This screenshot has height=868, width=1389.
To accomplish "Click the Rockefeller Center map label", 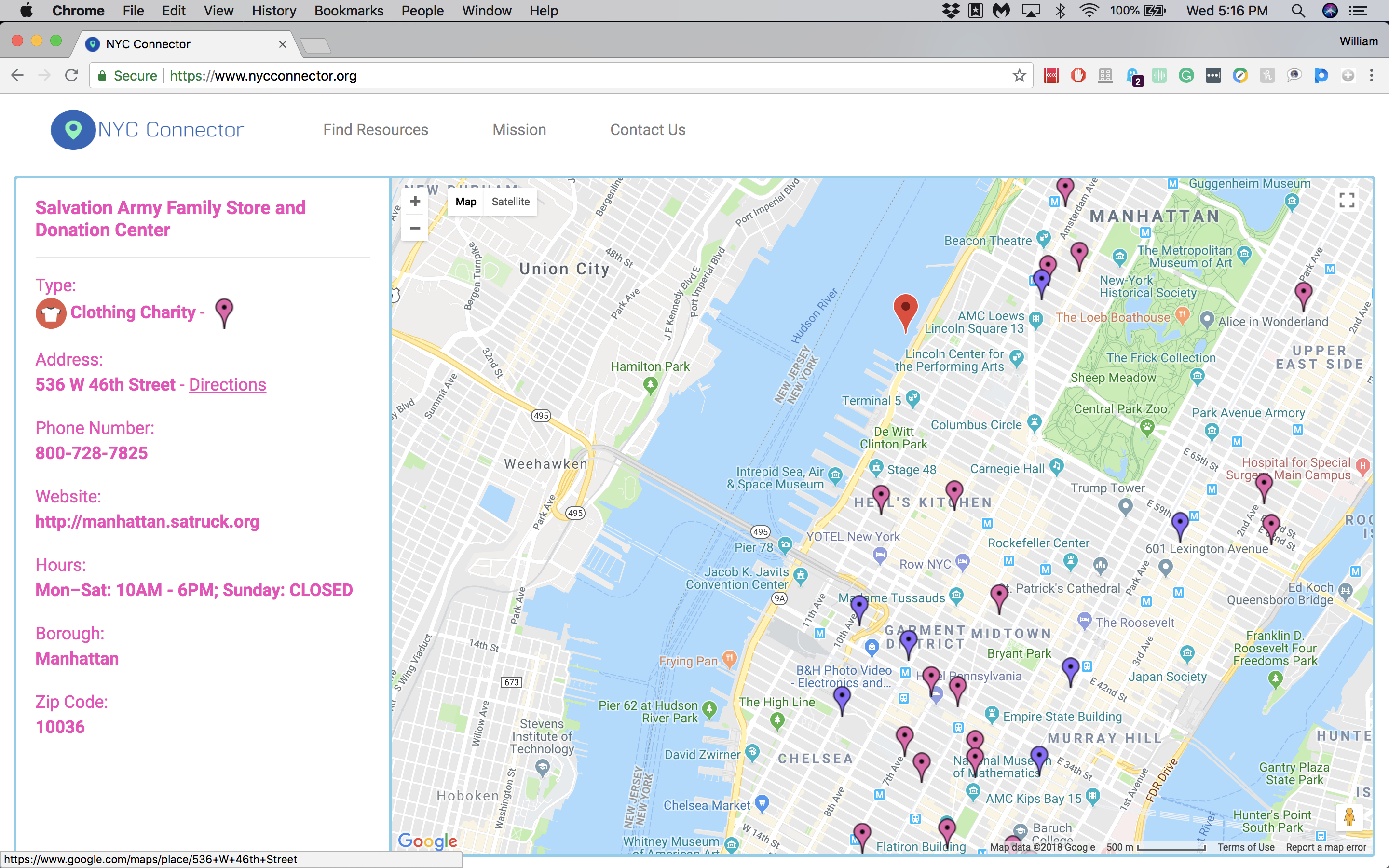I will 1038,543.
